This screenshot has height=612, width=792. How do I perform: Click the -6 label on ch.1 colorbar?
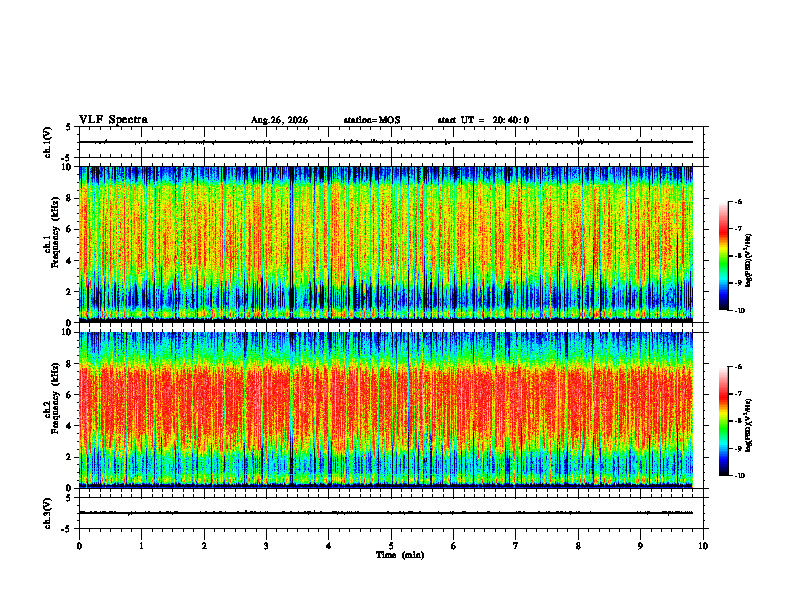pyautogui.click(x=738, y=201)
